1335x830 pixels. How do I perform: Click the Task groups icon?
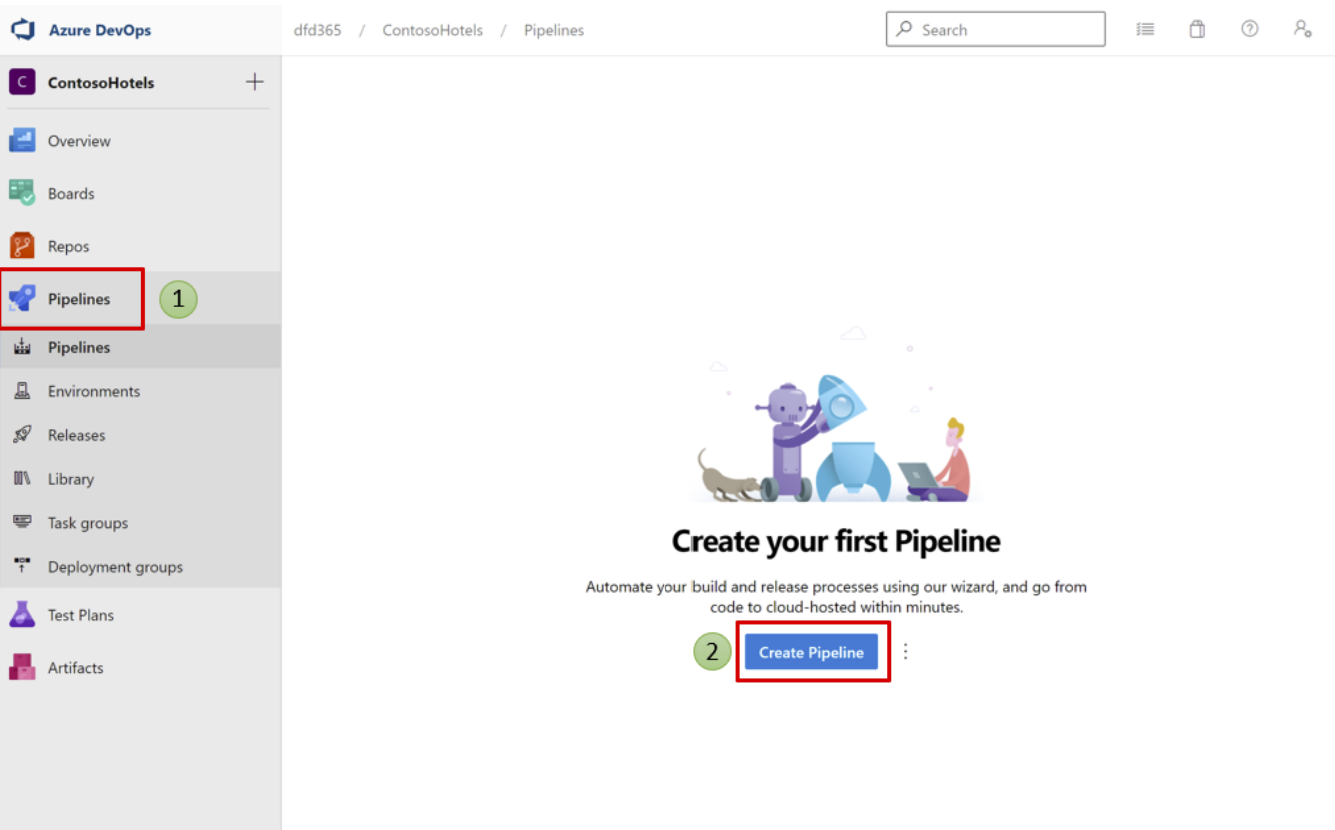pyautogui.click(x=22, y=522)
